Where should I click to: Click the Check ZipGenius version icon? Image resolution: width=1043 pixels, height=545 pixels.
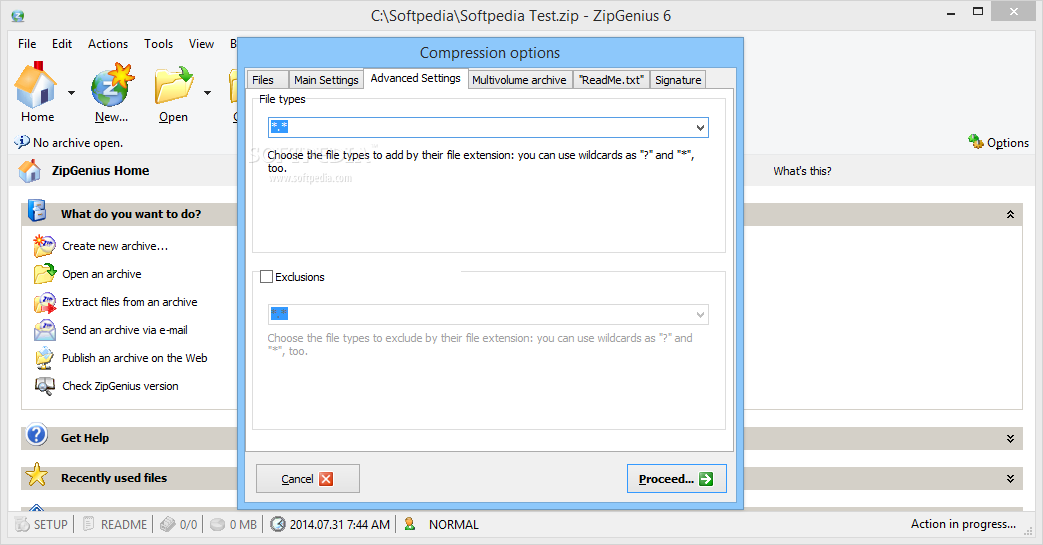(x=45, y=386)
